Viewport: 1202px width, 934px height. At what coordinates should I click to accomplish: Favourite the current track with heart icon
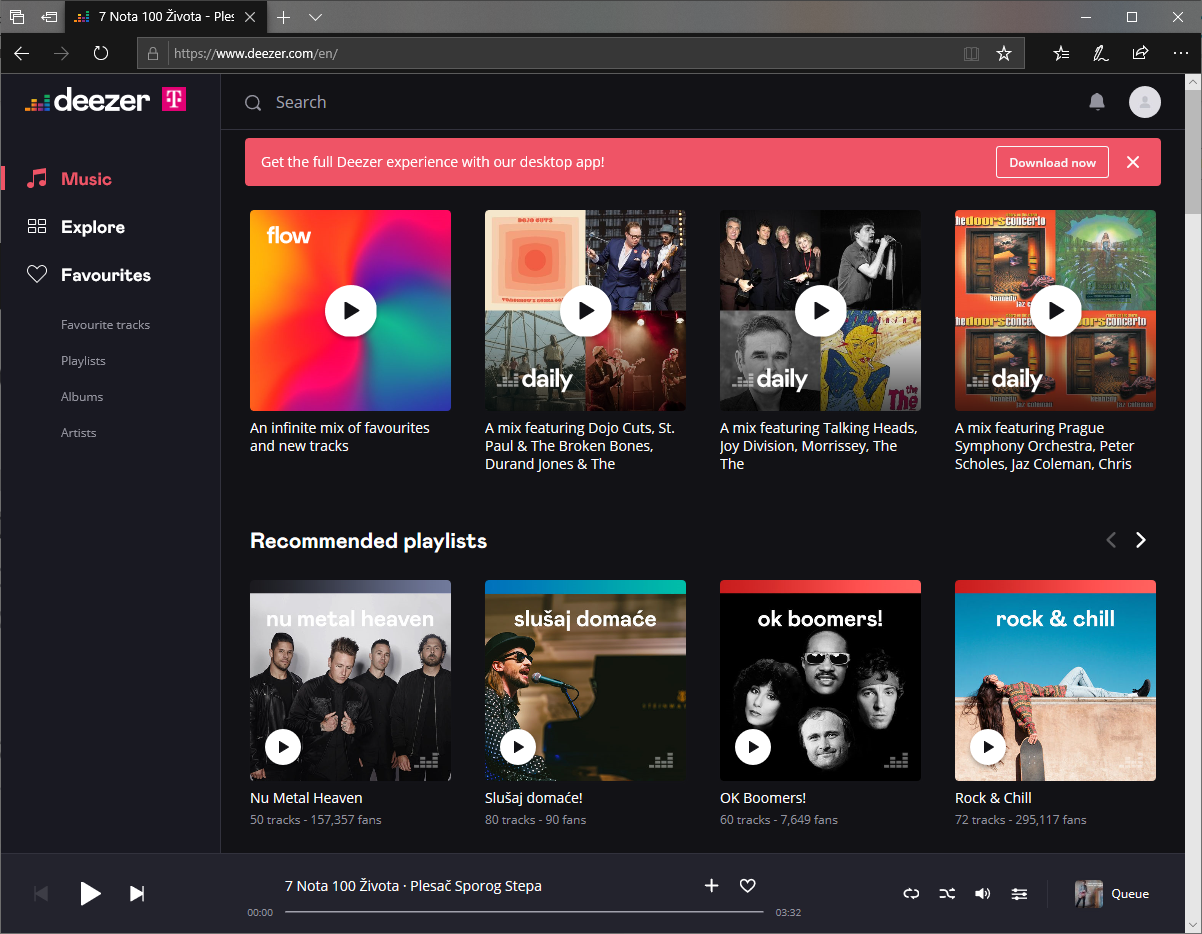(x=747, y=885)
